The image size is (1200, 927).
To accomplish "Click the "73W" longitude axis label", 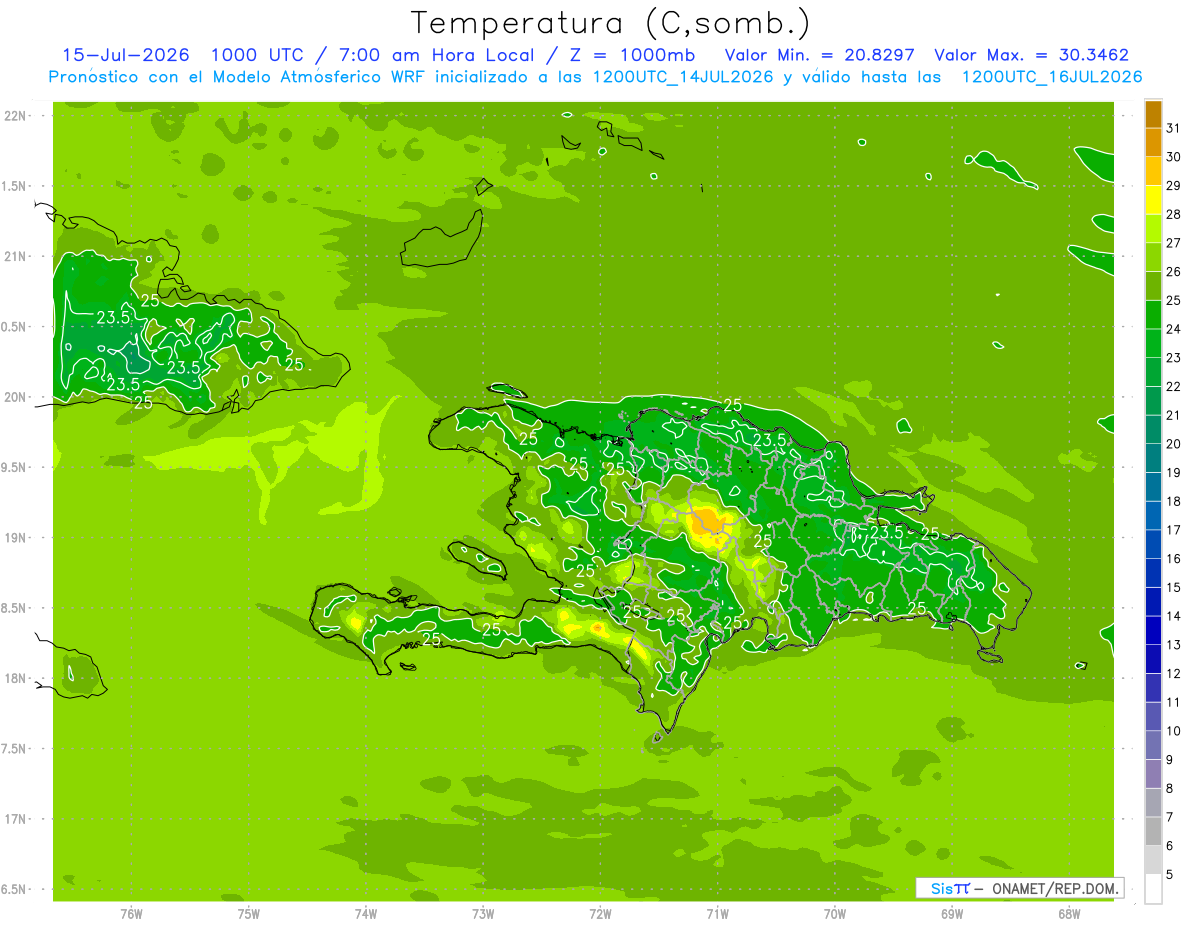I will 483,914.
